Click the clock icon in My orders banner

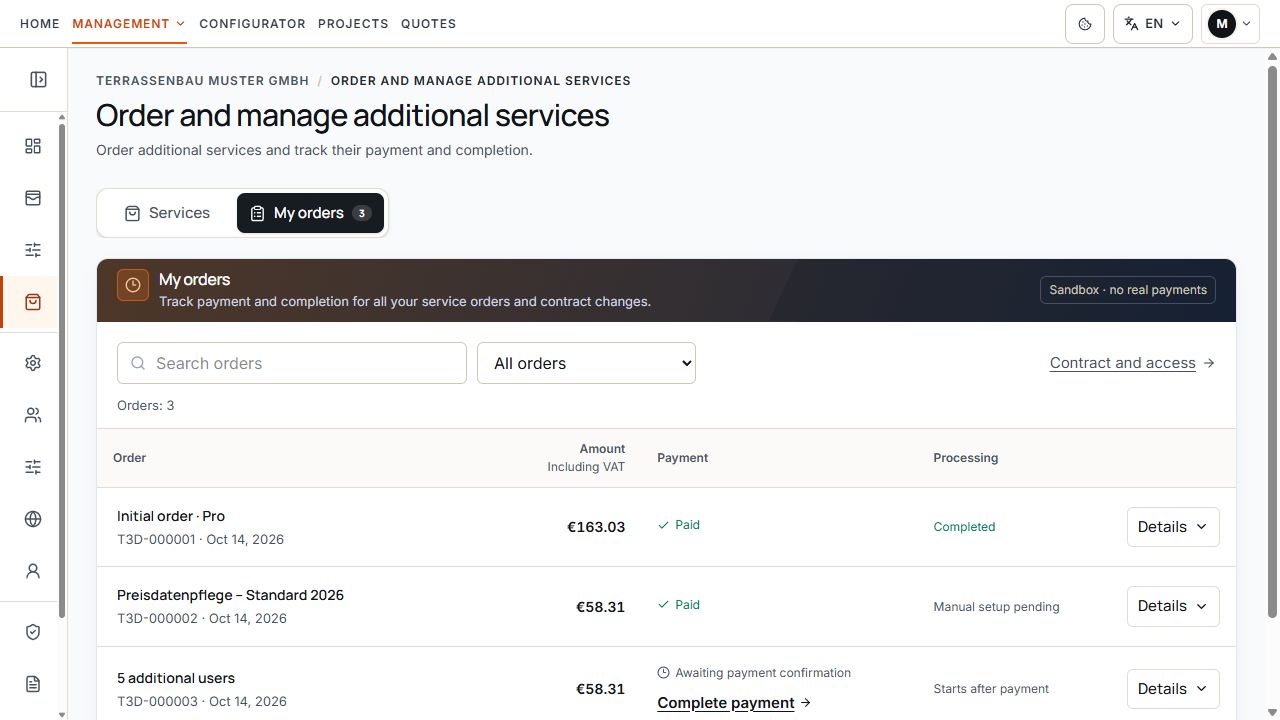point(133,285)
